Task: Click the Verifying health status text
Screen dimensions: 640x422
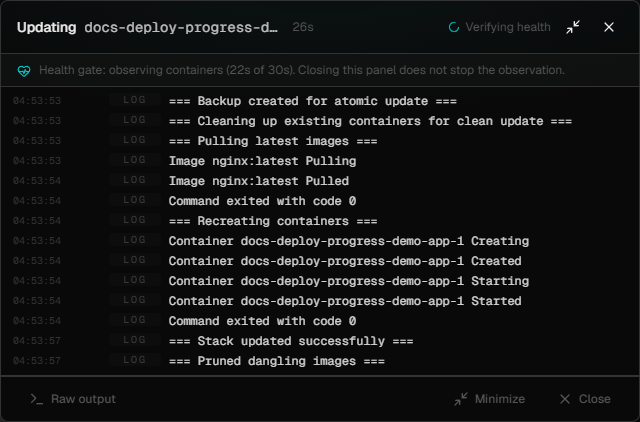Action: pyautogui.click(x=508, y=27)
